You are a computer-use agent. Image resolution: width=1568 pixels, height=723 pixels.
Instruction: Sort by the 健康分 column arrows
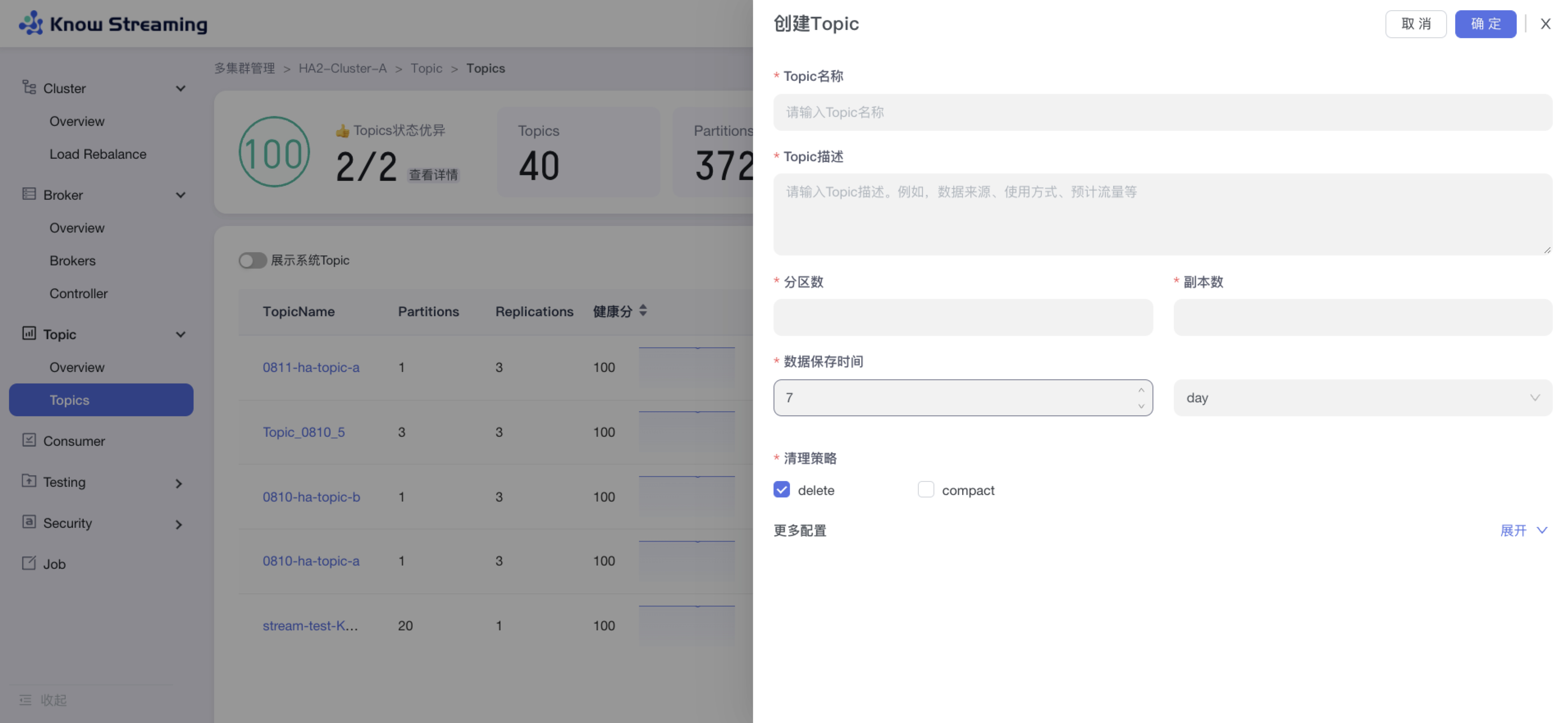643,310
